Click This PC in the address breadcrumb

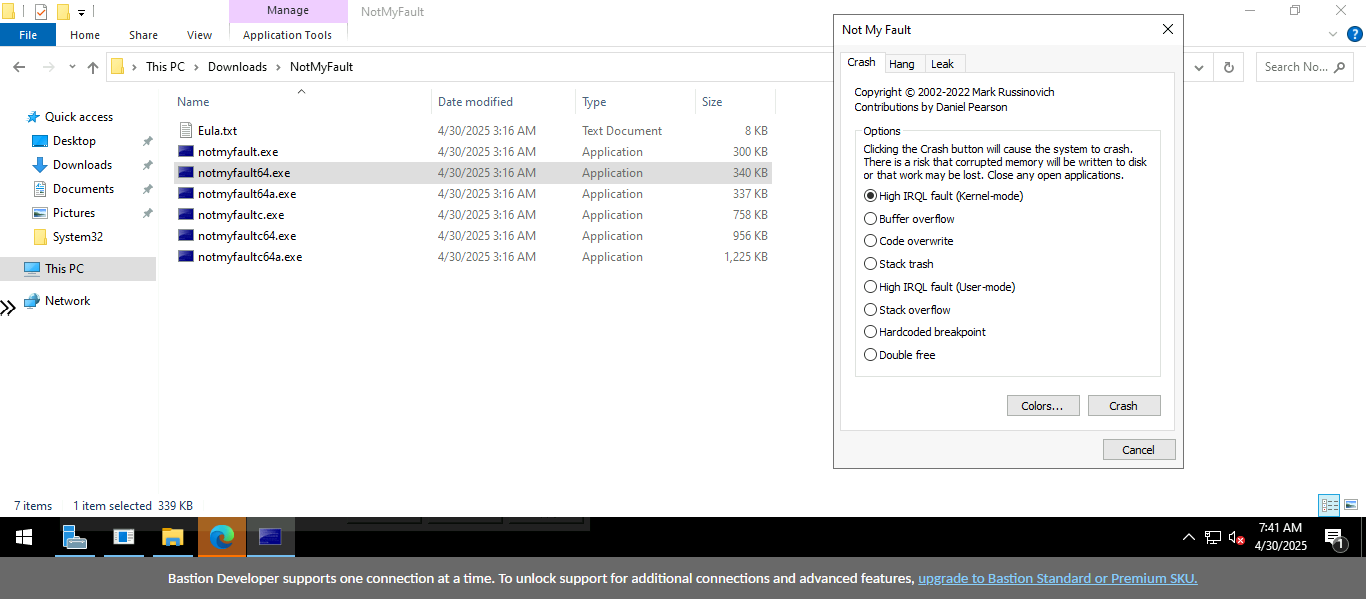click(x=165, y=67)
